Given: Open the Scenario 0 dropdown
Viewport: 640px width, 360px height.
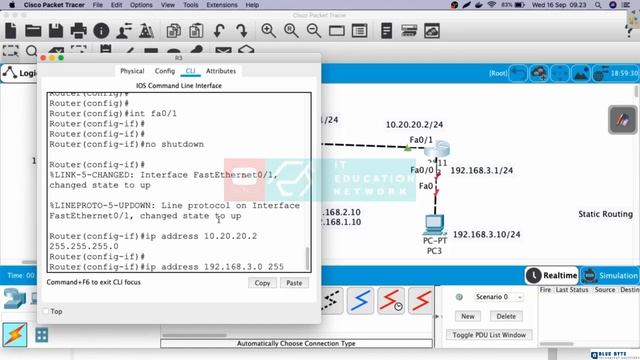Looking at the screenshot, I should [x=498, y=297].
